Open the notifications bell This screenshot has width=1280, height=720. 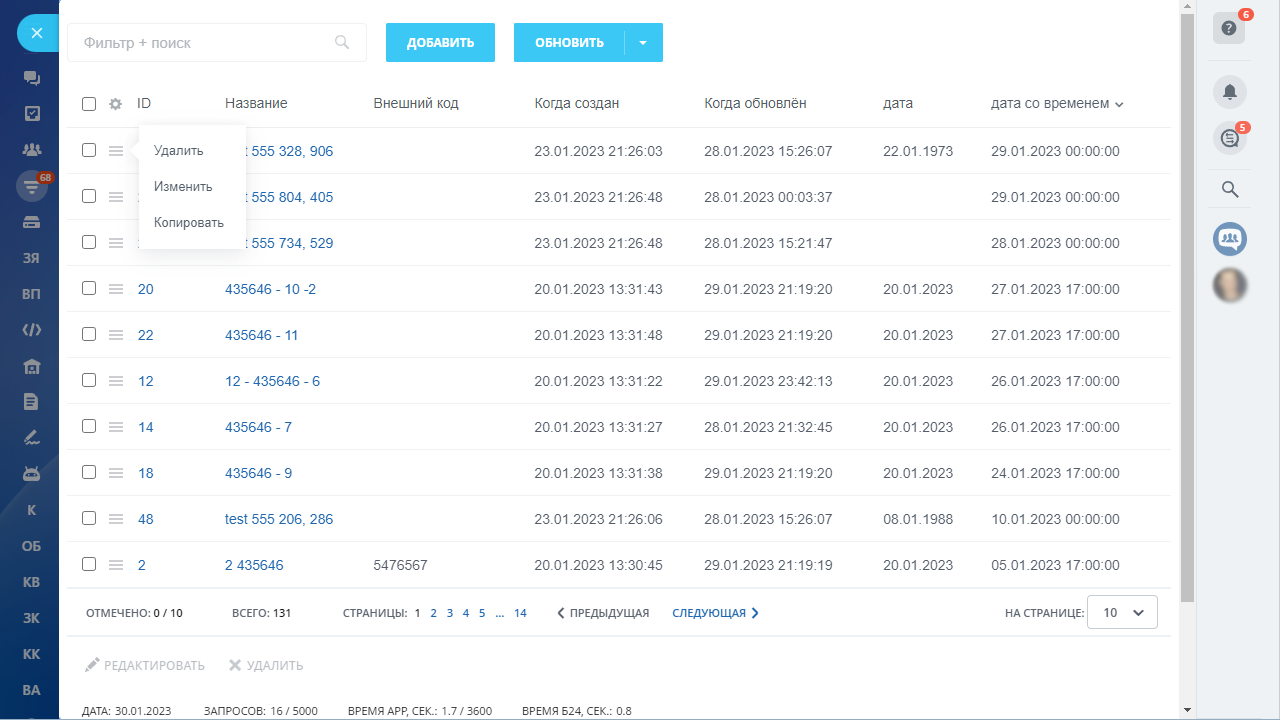pos(1229,92)
